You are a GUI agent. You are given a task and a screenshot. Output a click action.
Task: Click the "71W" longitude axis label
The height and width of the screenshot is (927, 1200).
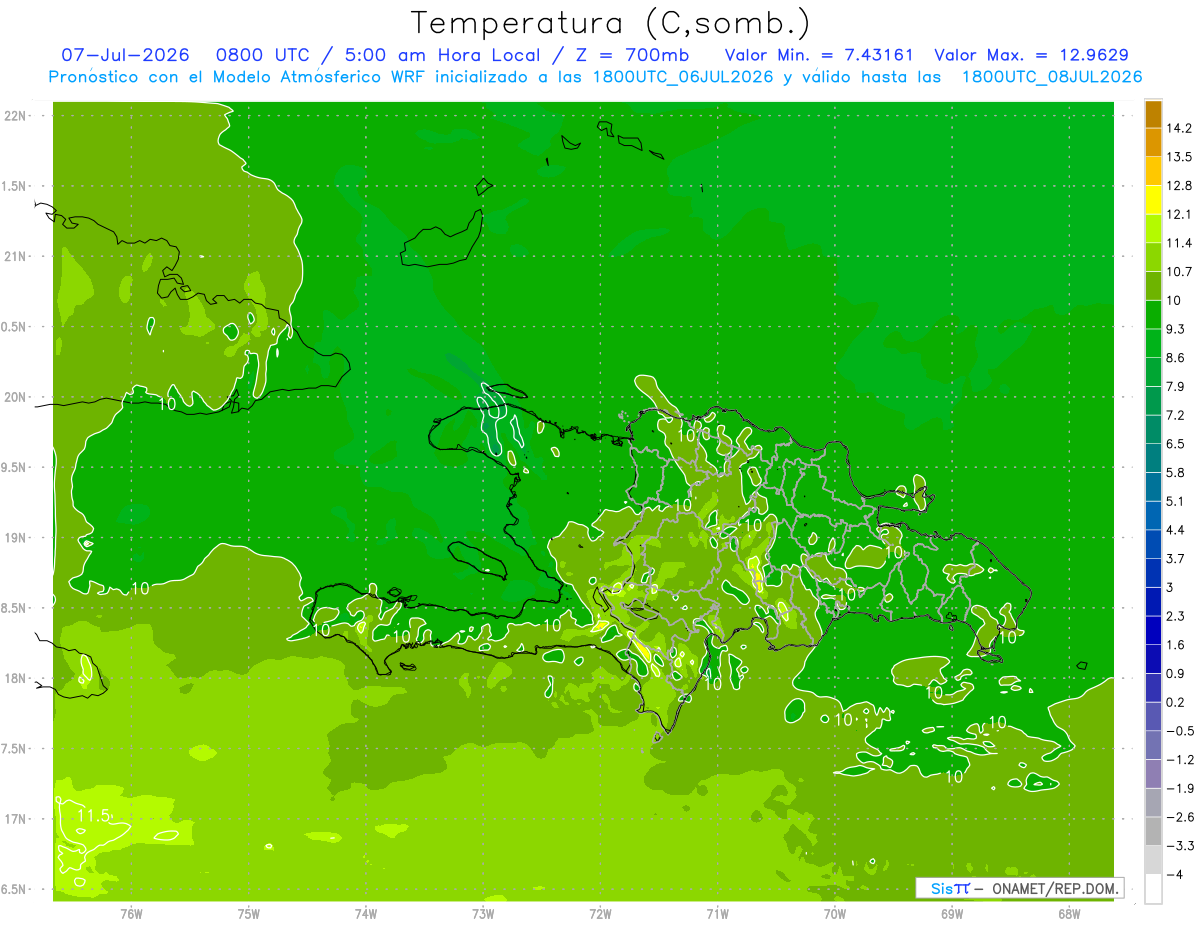[x=717, y=914]
